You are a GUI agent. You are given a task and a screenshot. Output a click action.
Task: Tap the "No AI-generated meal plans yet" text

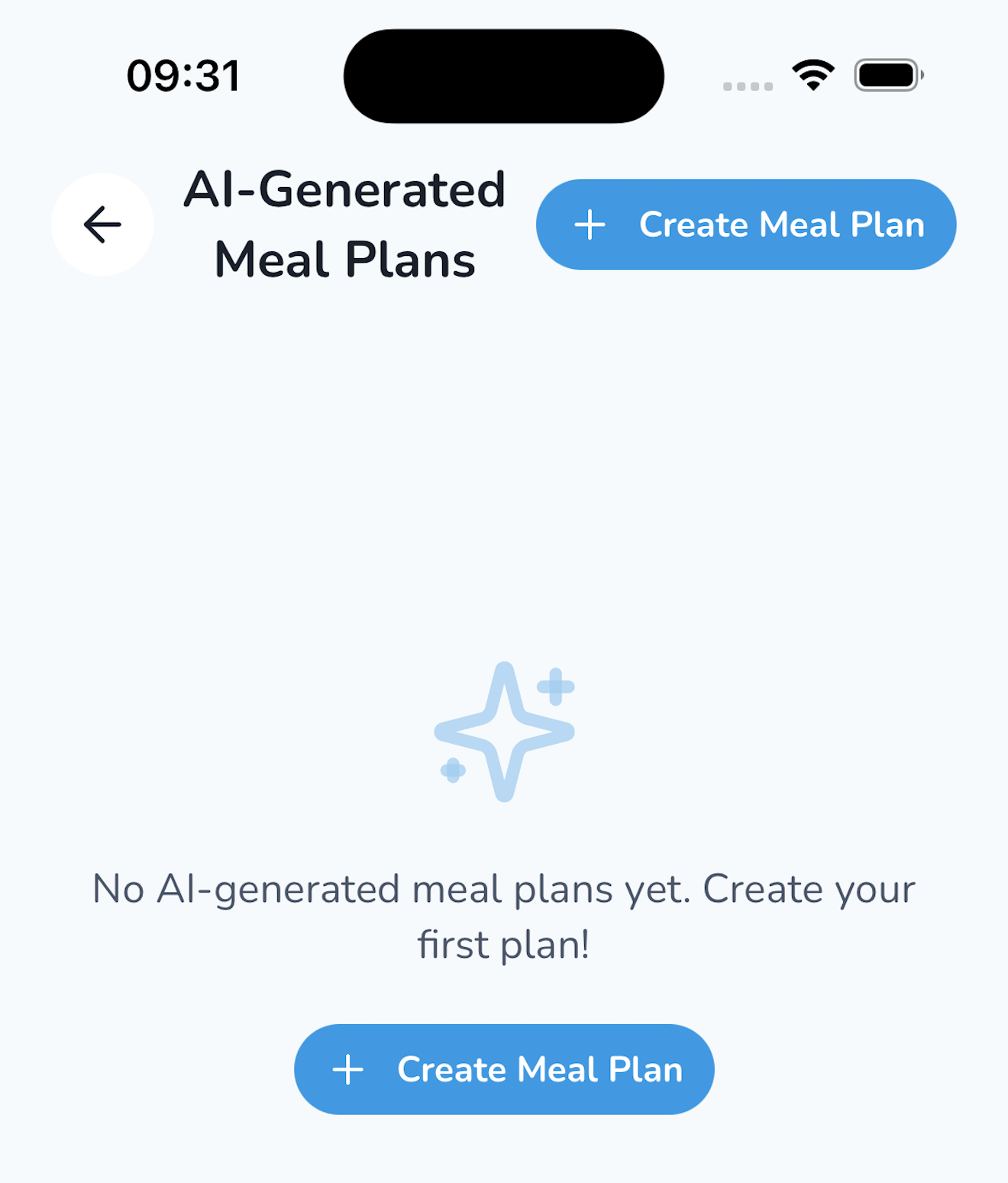[390, 889]
